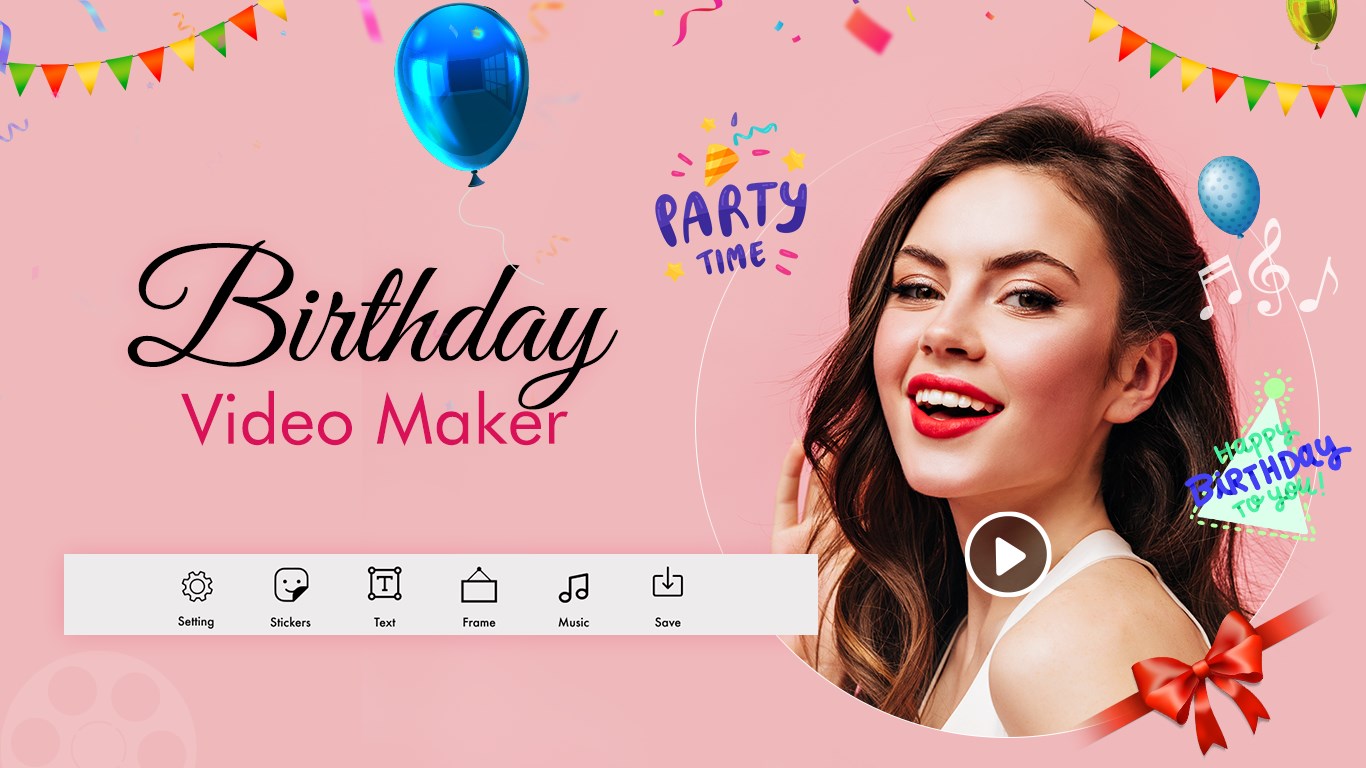Click the "Video Maker" title text

tap(375, 421)
